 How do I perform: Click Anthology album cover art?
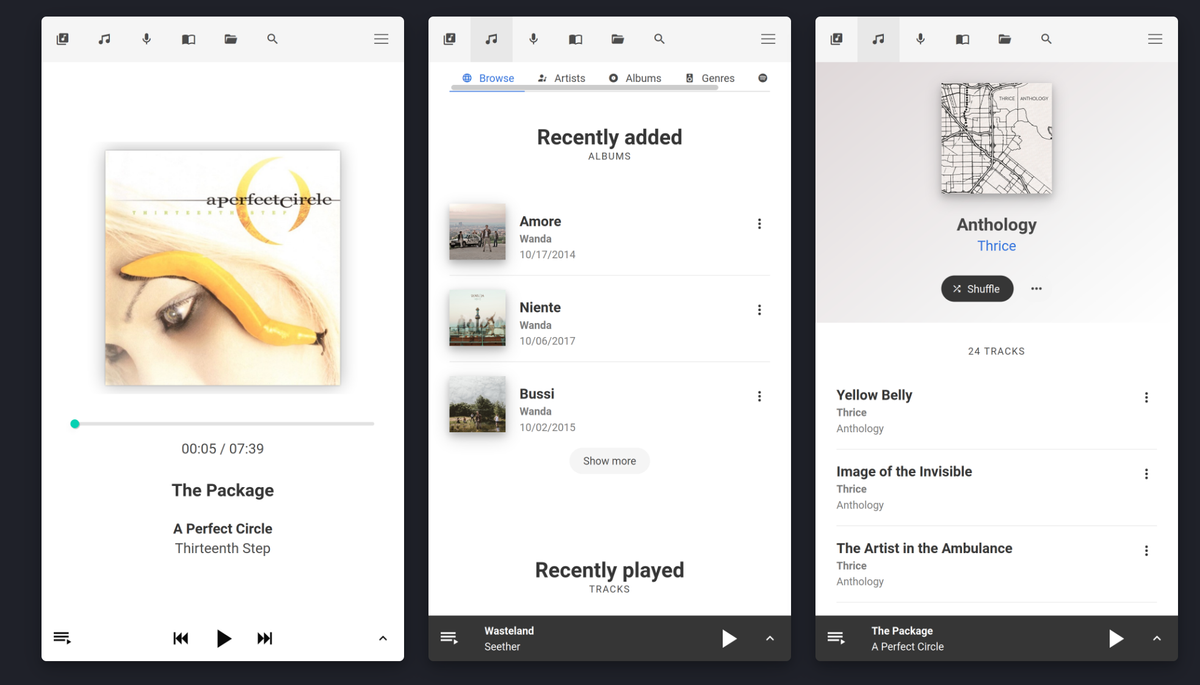pos(996,138)
